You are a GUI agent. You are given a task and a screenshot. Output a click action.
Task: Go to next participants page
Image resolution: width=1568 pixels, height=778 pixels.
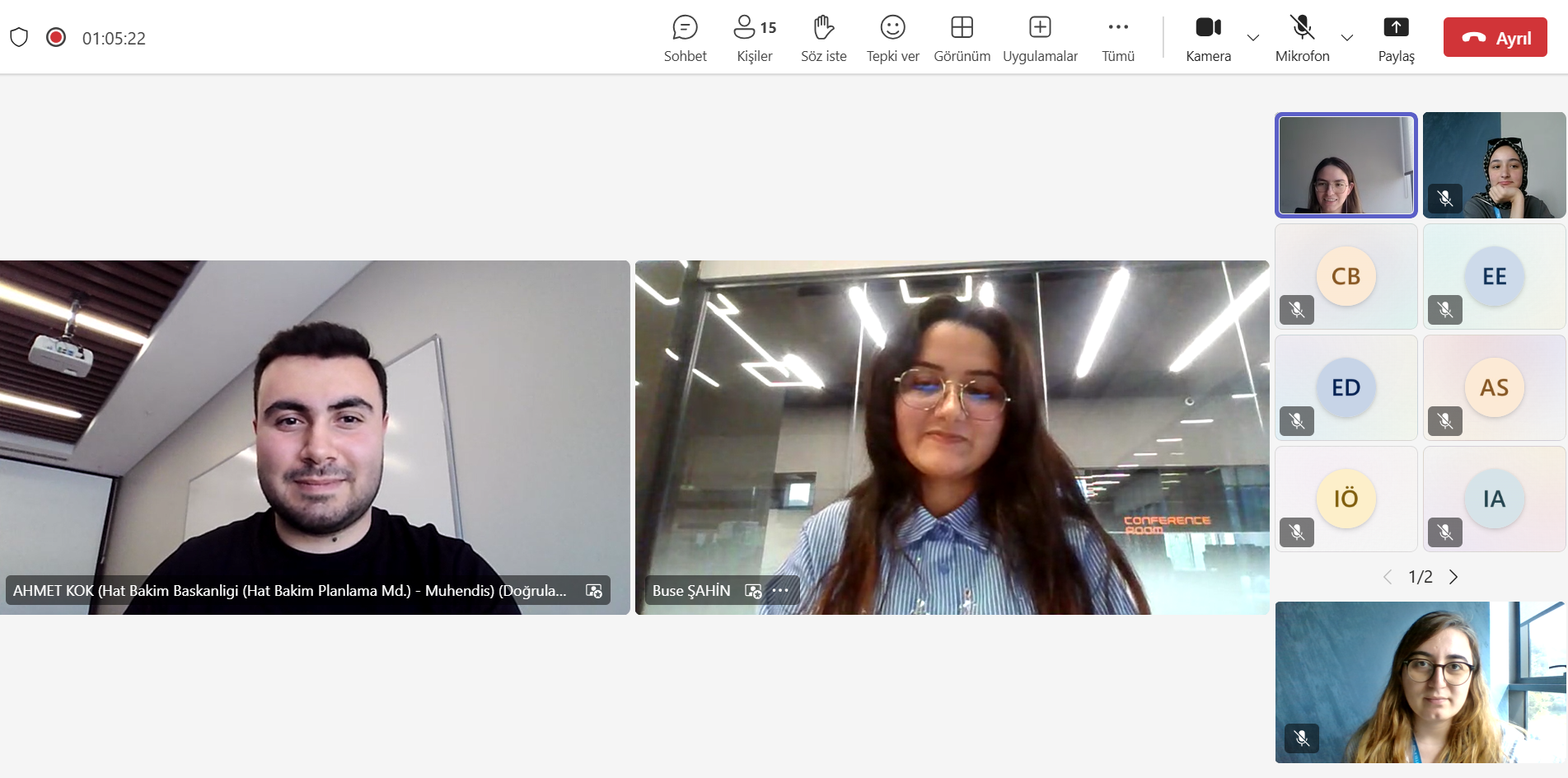[1453, 577]
